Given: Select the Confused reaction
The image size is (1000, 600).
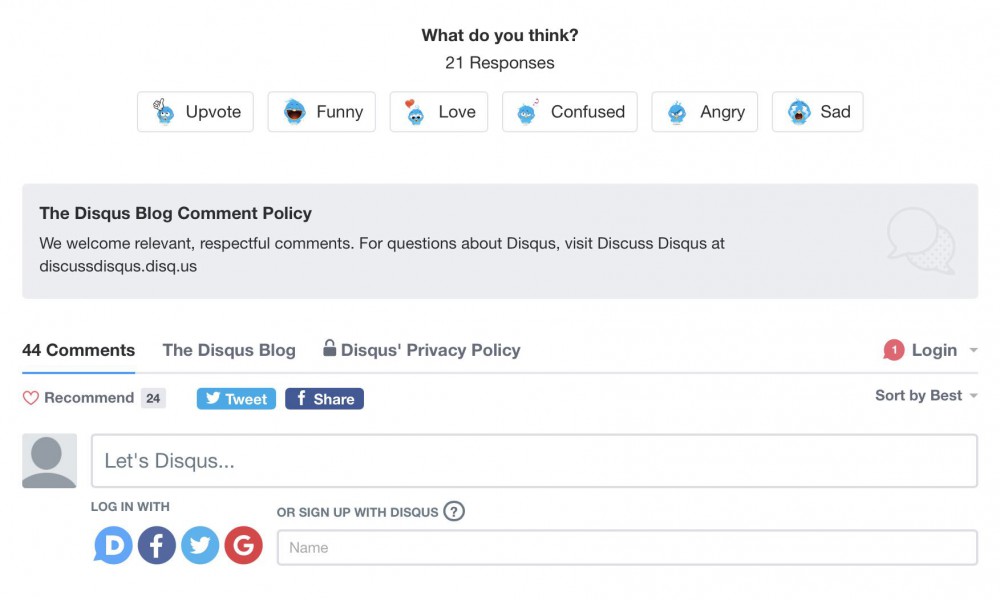Looking at the screenshot, I should click(570, 112).
